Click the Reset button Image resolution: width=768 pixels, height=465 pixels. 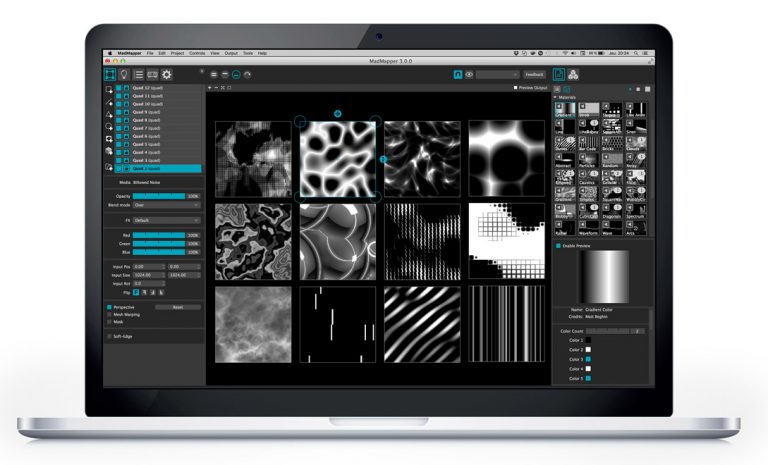click(177, 307)
